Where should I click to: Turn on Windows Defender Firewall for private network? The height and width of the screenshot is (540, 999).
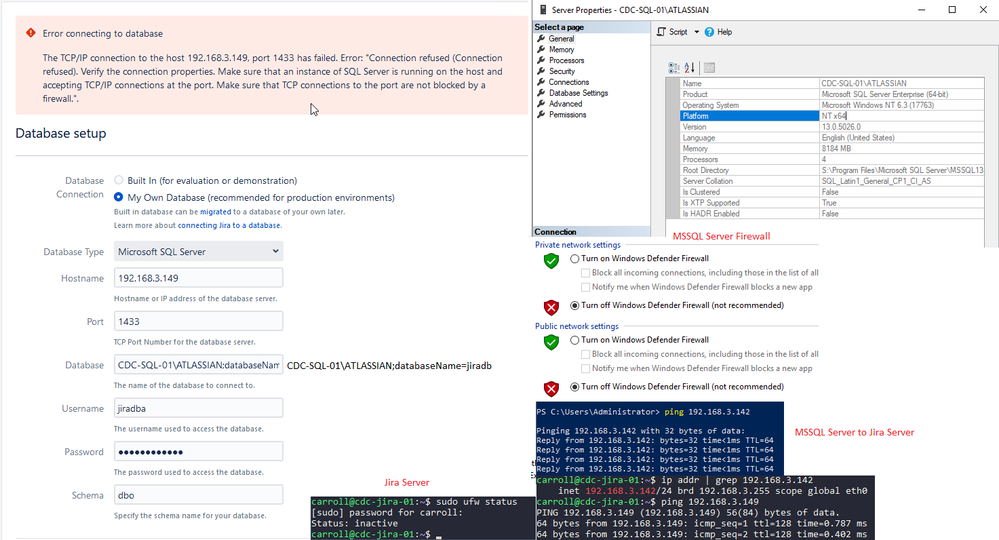tap(575, 259)
